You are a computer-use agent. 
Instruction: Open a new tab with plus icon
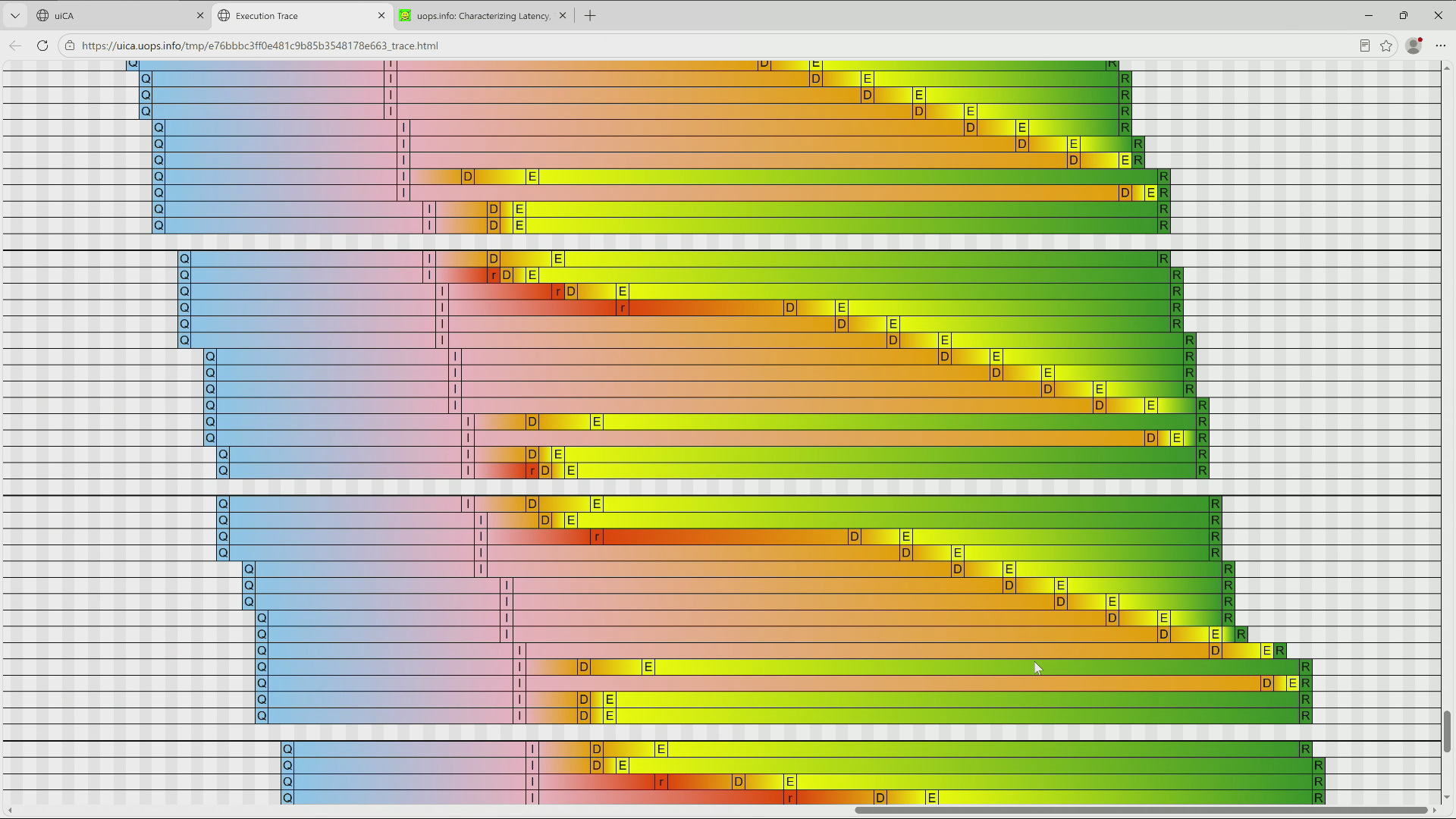point(590,15)
